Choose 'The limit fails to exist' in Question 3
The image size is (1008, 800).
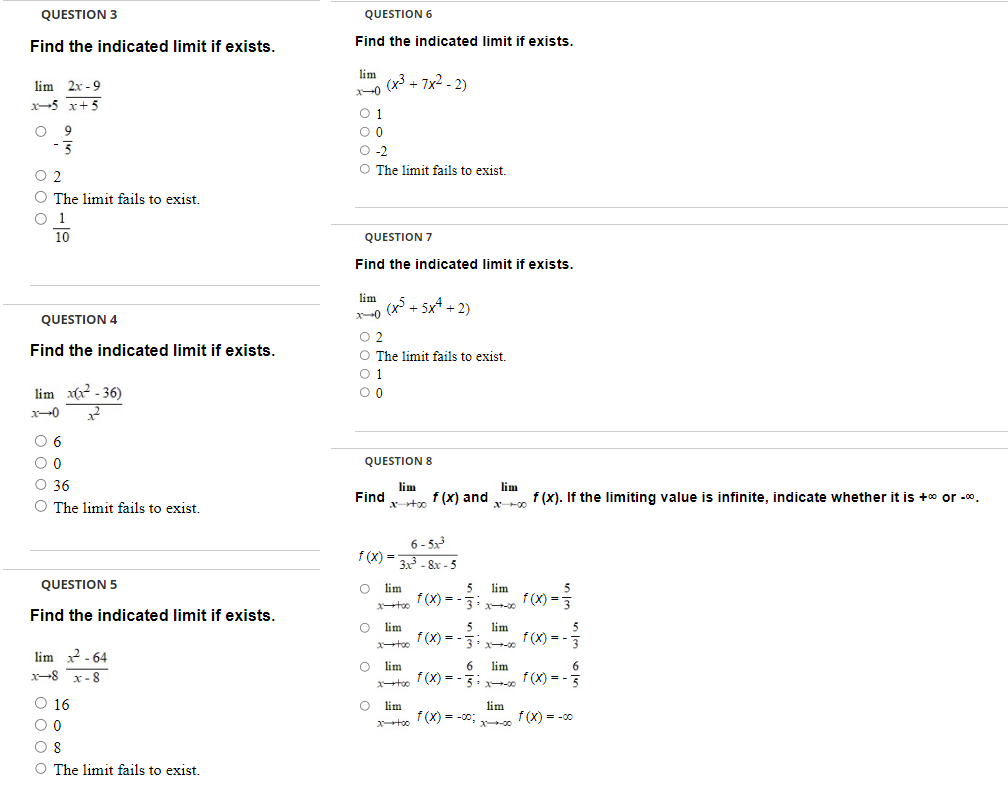40,195
